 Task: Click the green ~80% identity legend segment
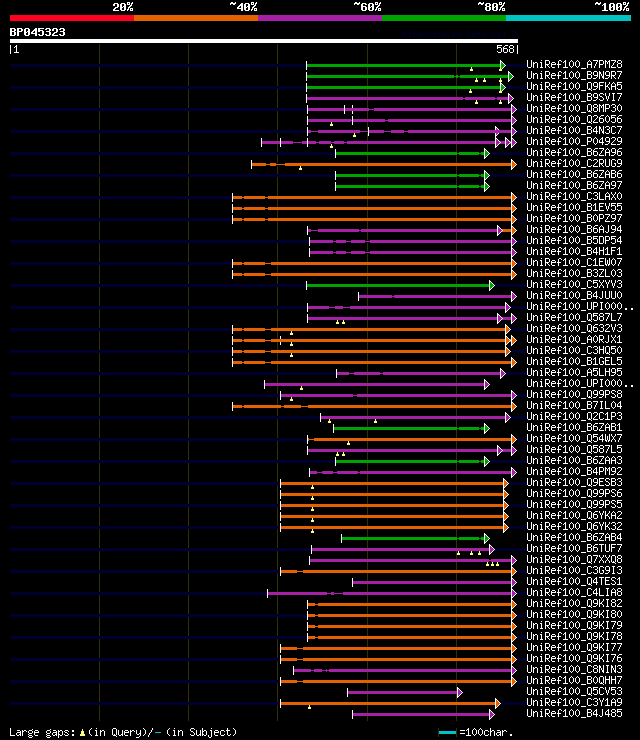pyautogui.click(x=444, y=18)
